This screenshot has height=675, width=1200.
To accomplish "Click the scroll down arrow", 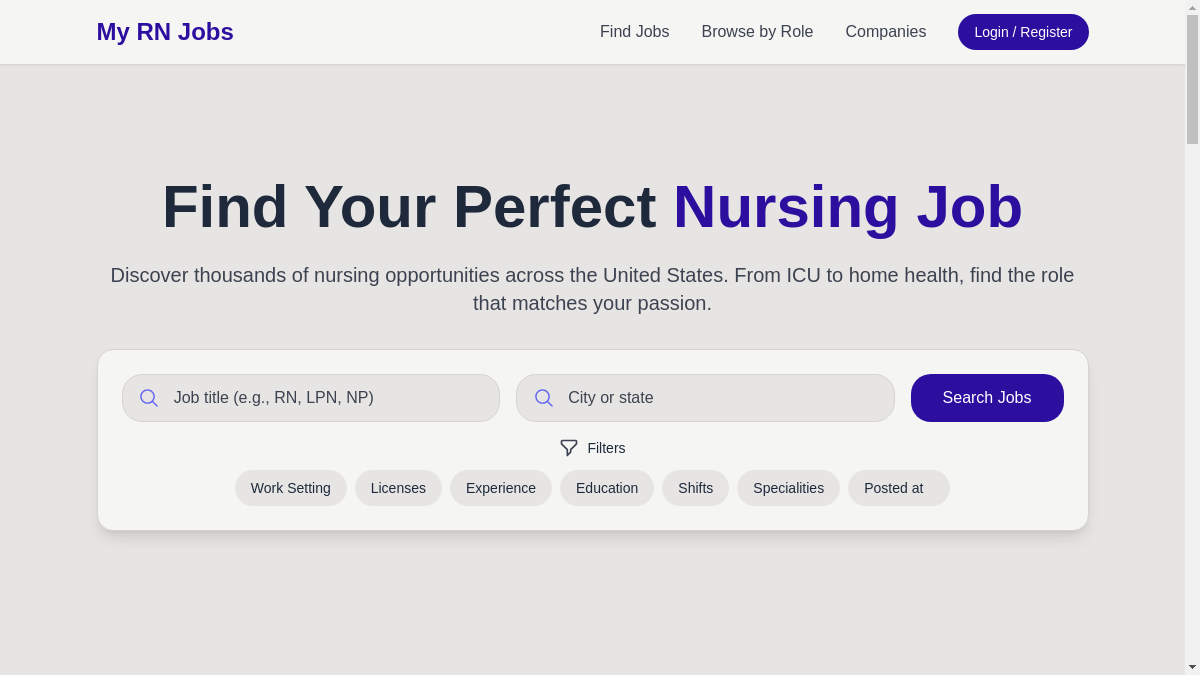I will [x=1192, y=667].
